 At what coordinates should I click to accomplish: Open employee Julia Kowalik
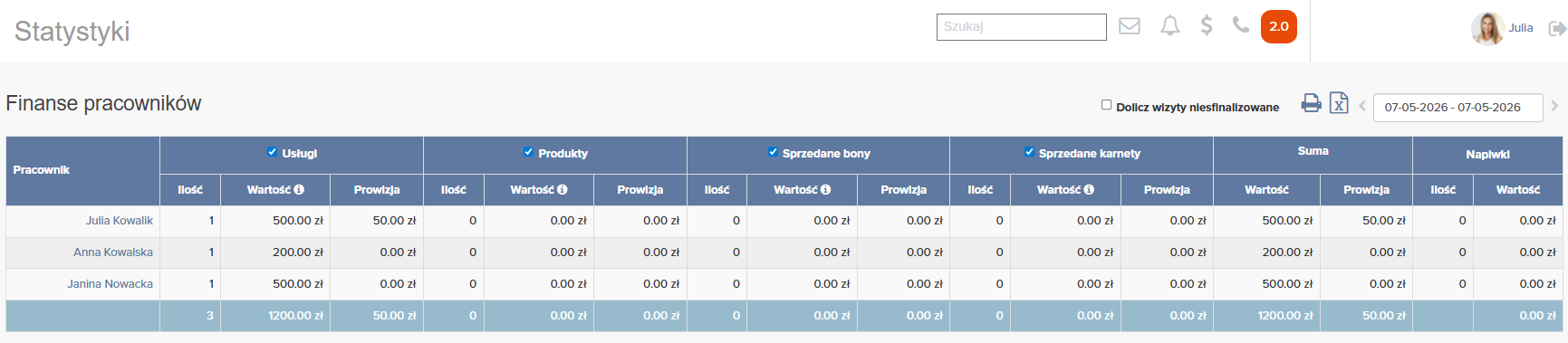[x=120, y=221]
